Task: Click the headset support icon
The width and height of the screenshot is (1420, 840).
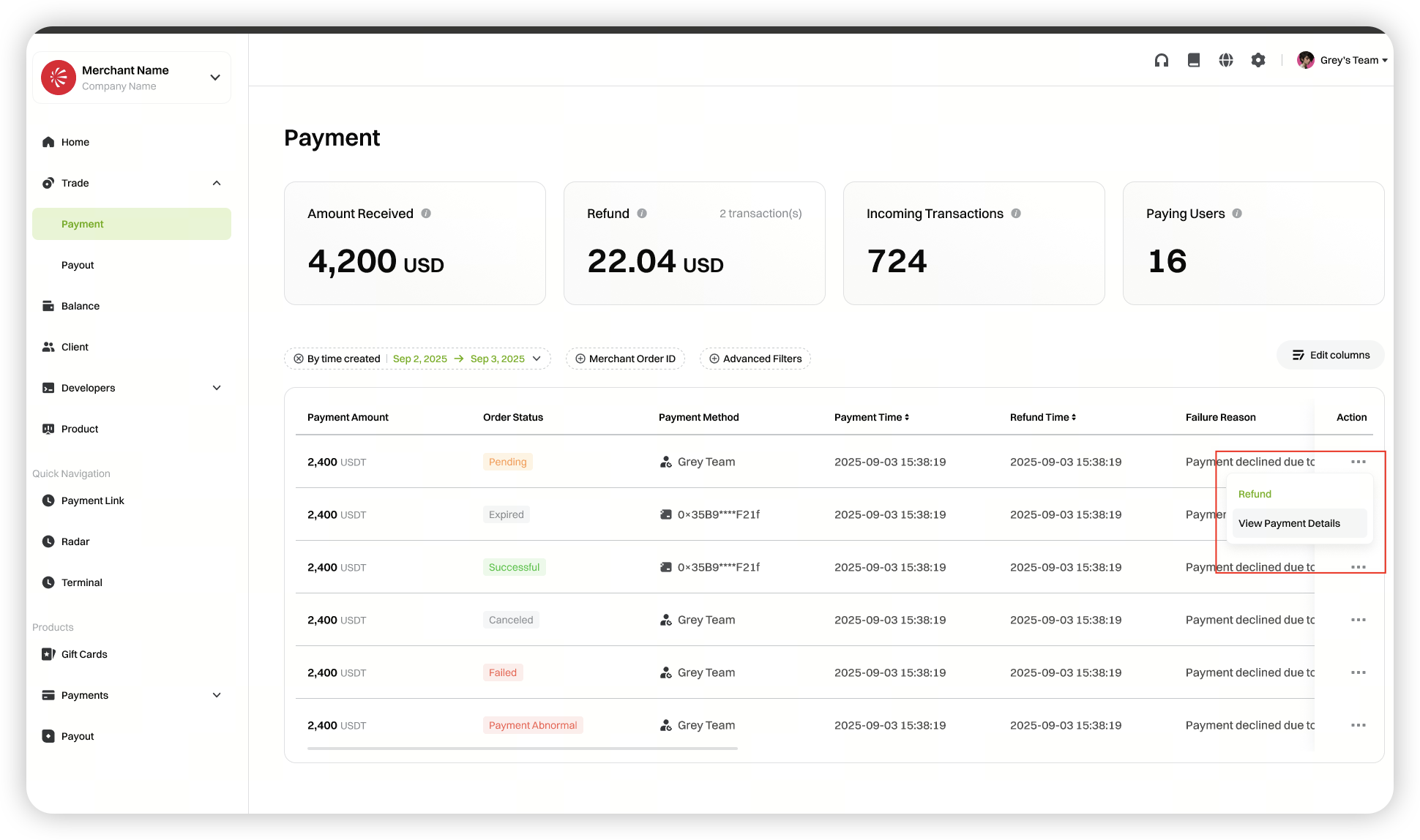Action: tap(1162, 60)
